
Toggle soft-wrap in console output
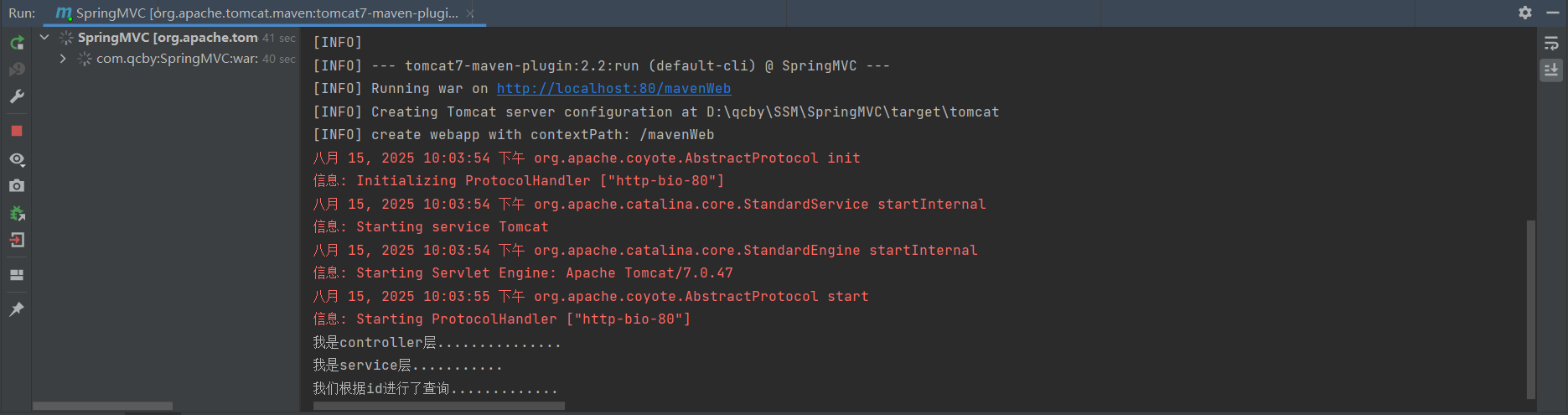1551,43
